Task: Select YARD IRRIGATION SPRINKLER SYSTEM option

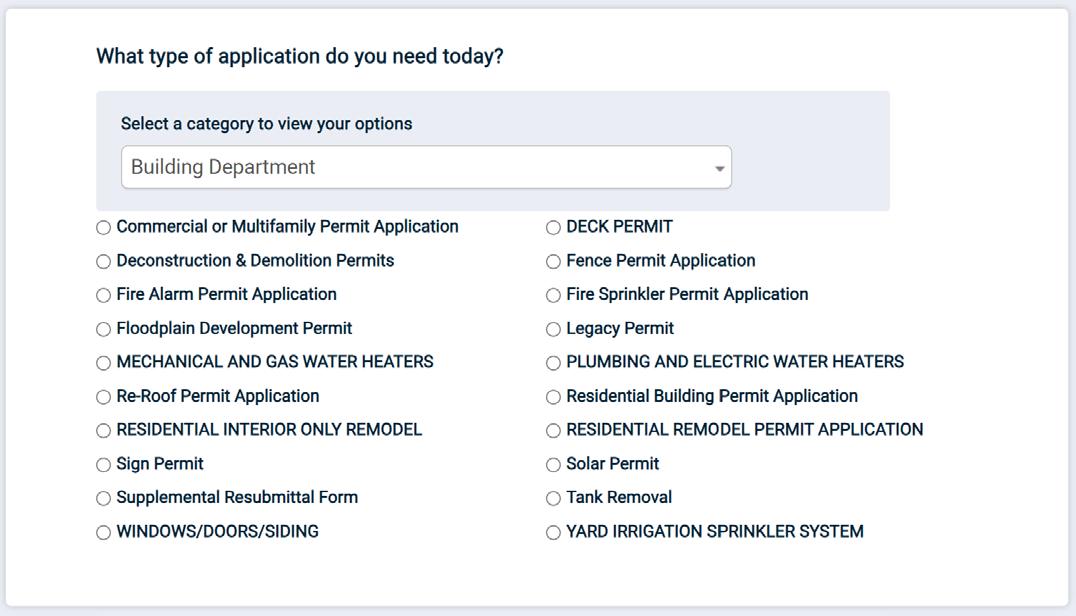Action: (x=554, y=533)
